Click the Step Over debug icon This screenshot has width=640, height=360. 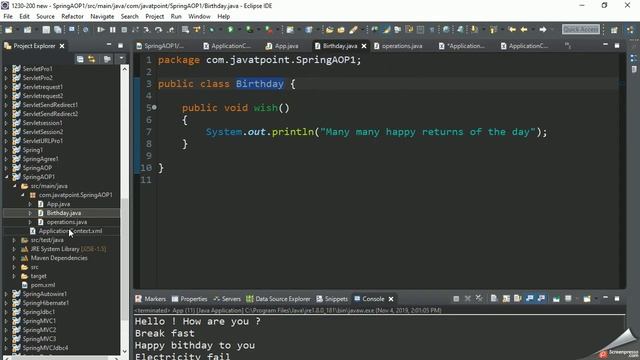[x=158, y=29]
